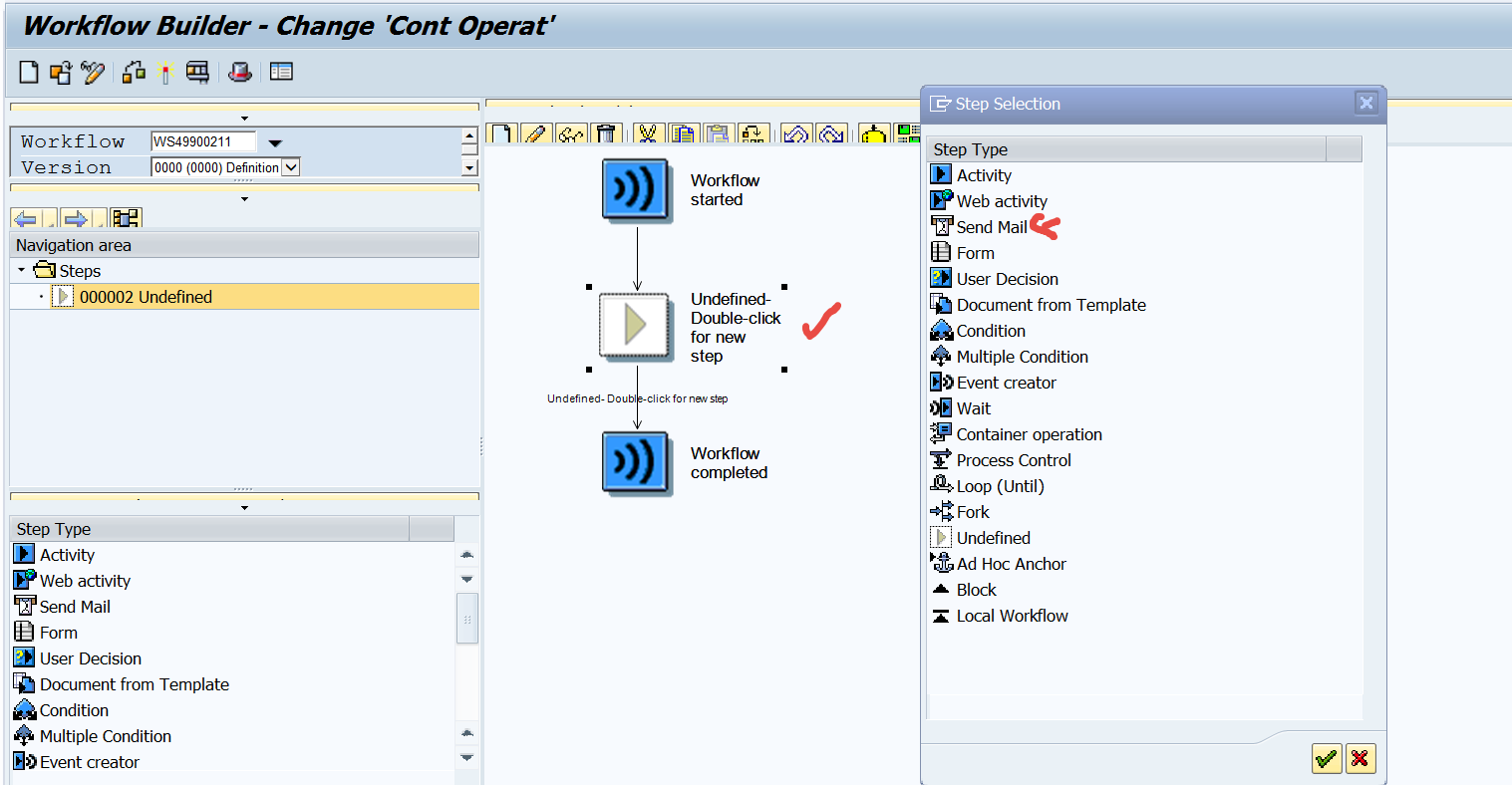Choose Container operation in Step Selection

tap(1029, 434)
